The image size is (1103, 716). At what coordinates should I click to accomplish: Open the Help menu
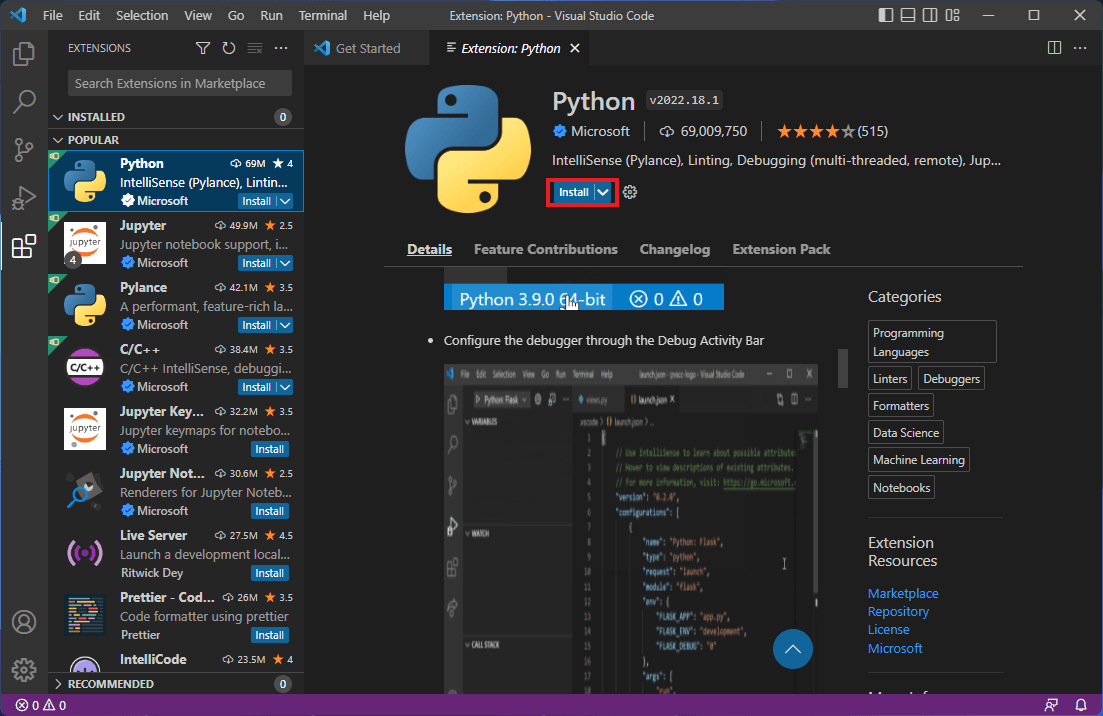click(376, 15)
